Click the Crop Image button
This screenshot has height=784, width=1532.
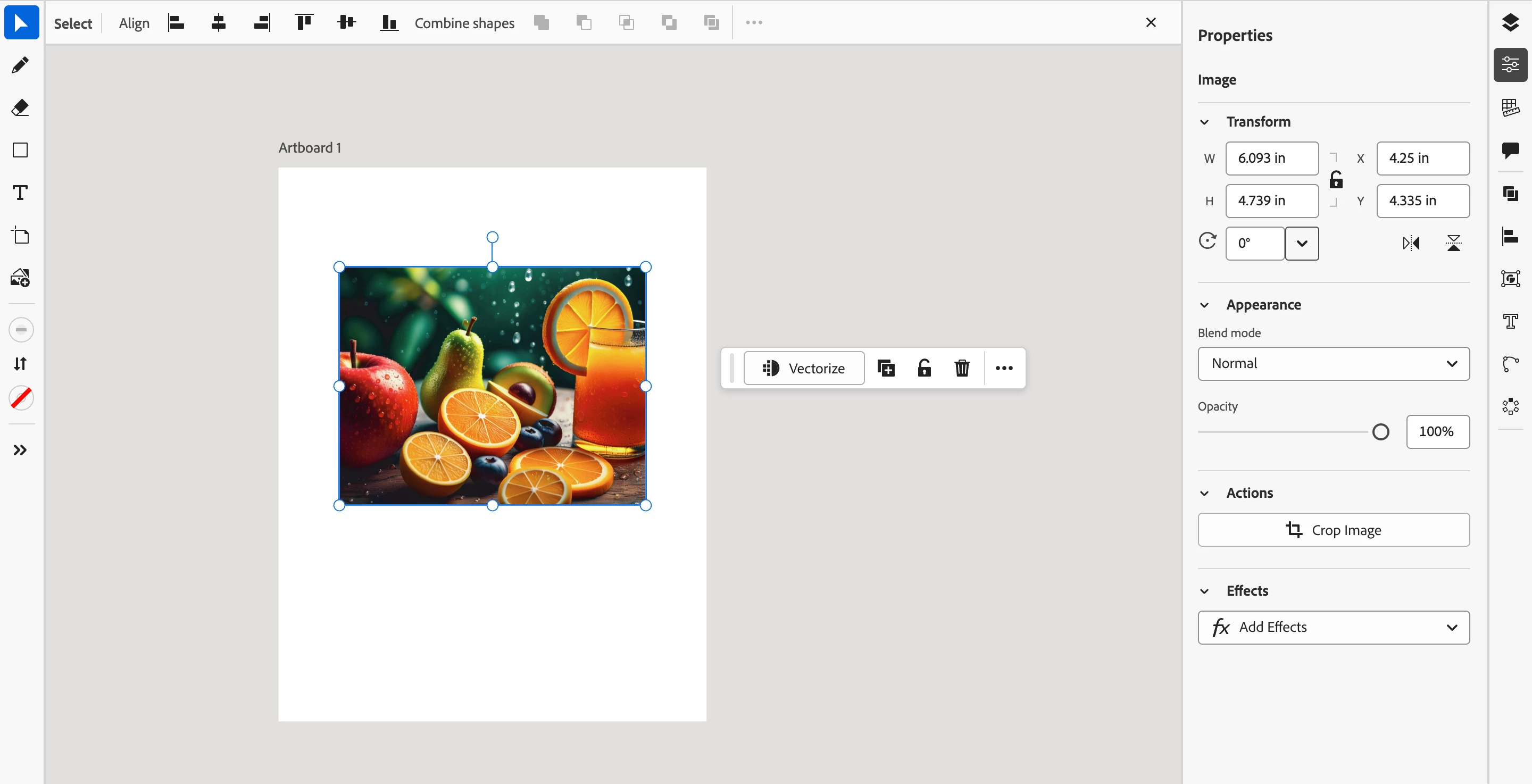(1334, 530)
